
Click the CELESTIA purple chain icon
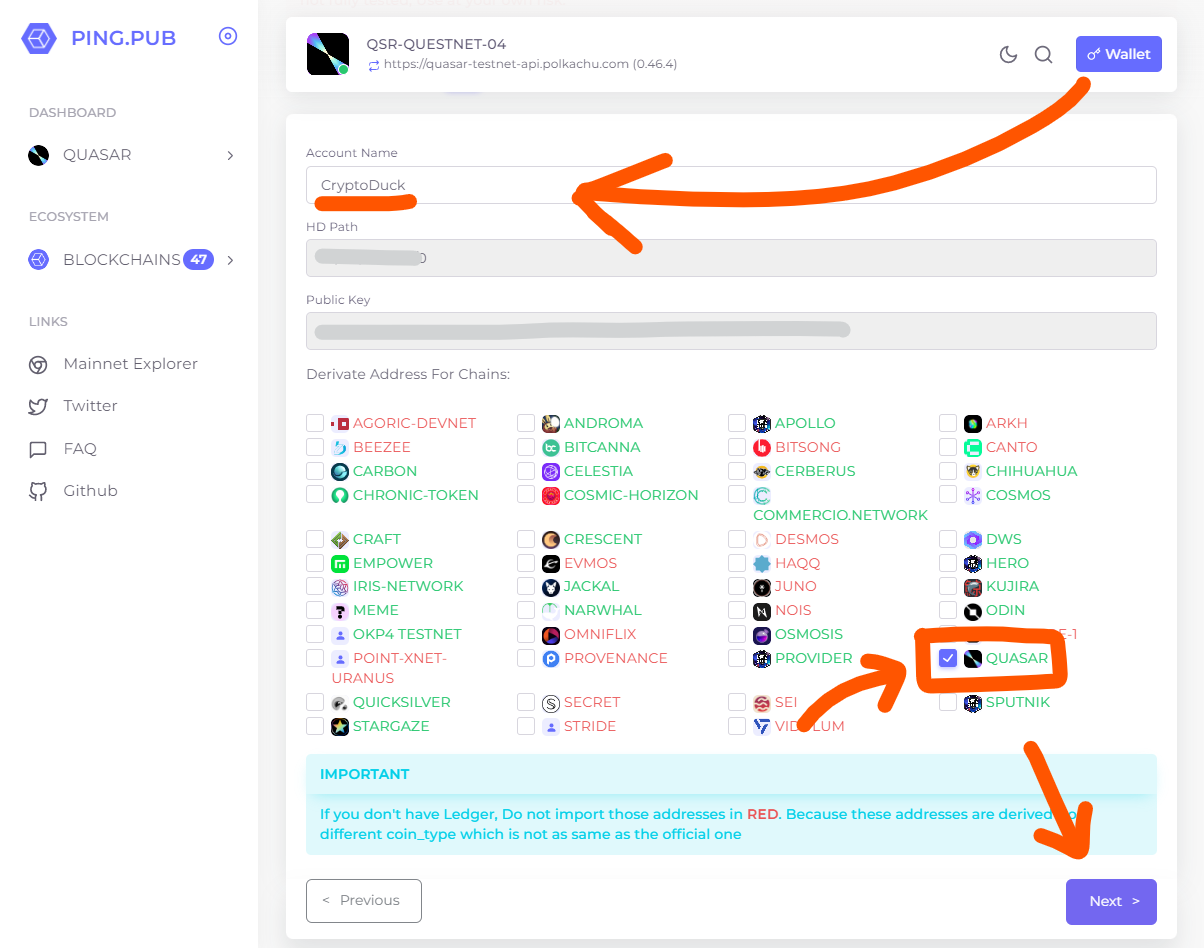[550, 471]
